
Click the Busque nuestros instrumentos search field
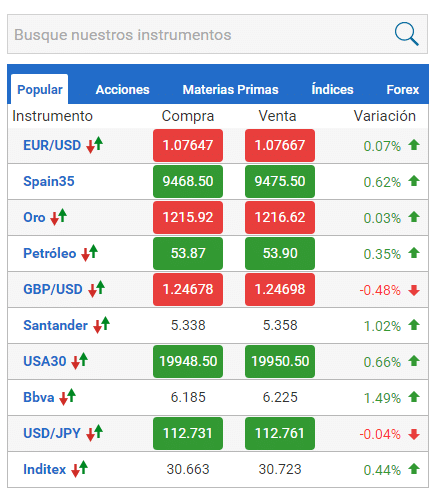point(217,34)
